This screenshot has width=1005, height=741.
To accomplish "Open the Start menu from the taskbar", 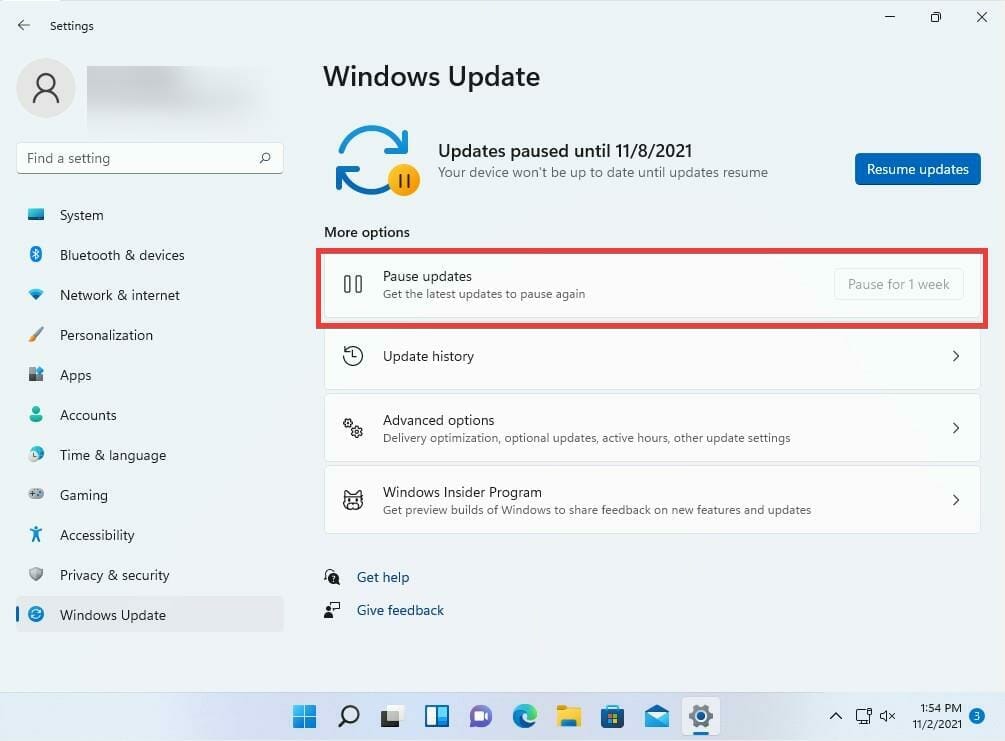I will [x=304, y=716].
